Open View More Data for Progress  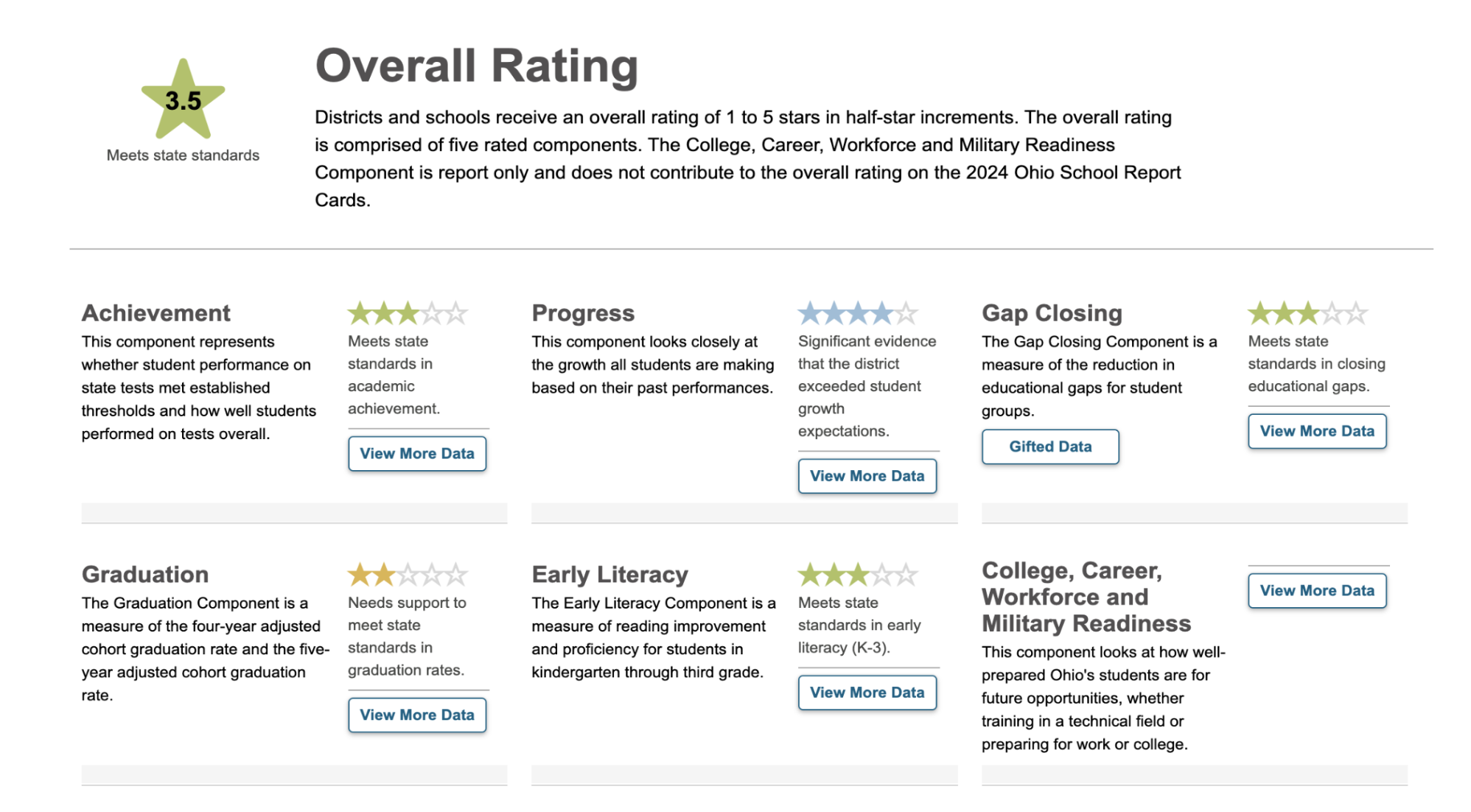point(867,476)
